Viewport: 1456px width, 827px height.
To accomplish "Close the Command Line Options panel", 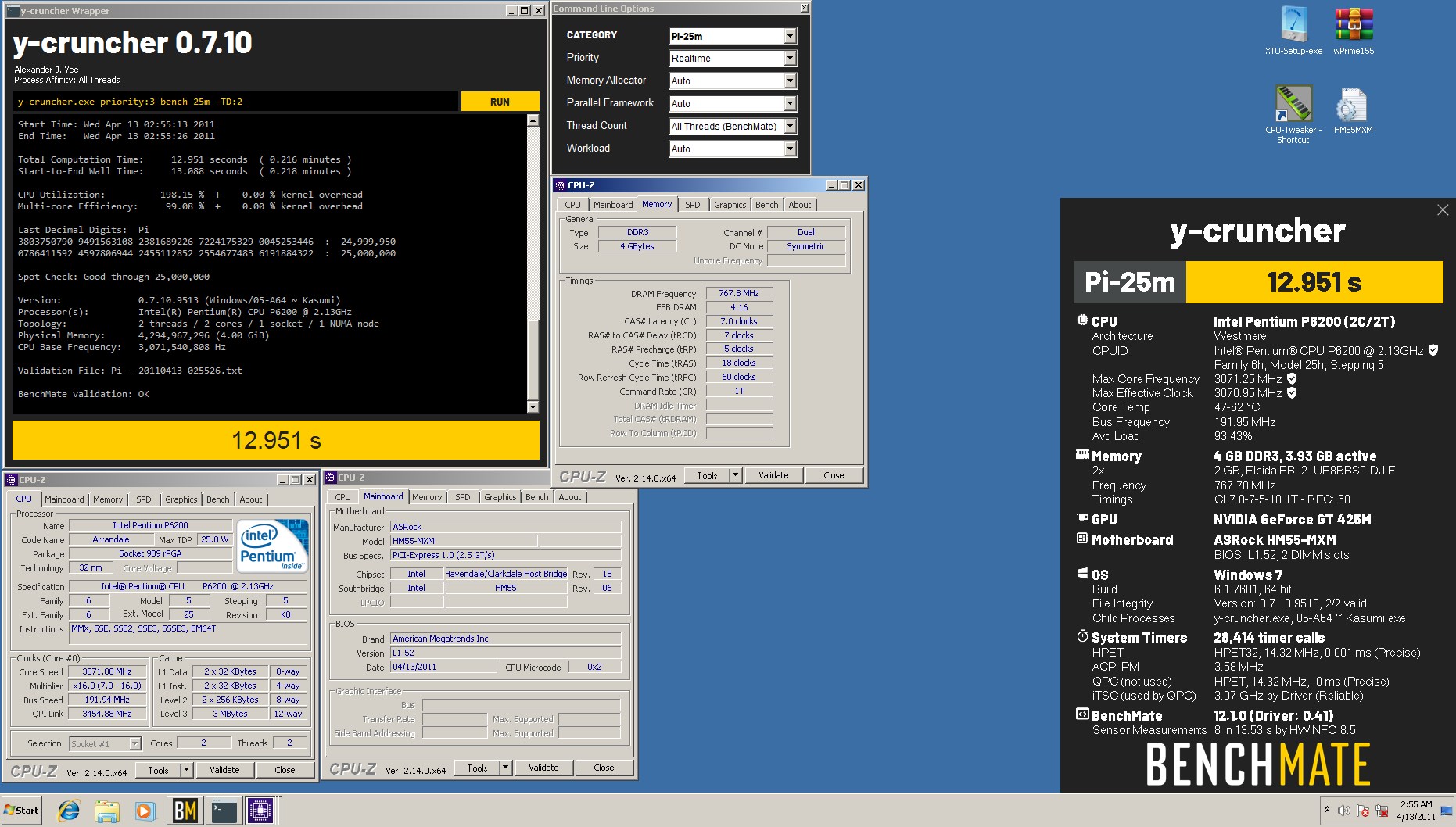I will coord(804,8).
